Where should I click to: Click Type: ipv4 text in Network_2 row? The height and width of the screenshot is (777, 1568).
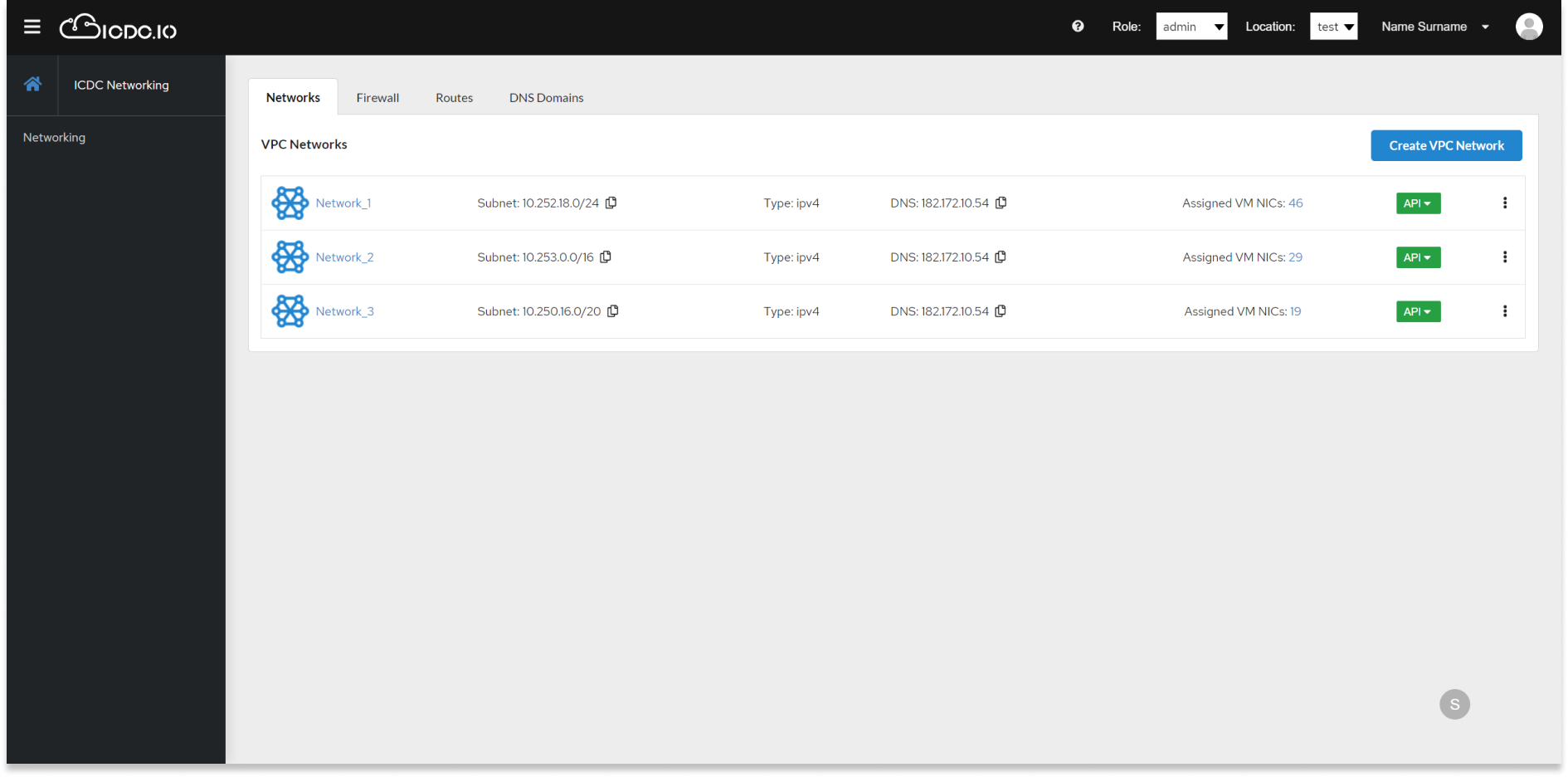click(791, 257)
